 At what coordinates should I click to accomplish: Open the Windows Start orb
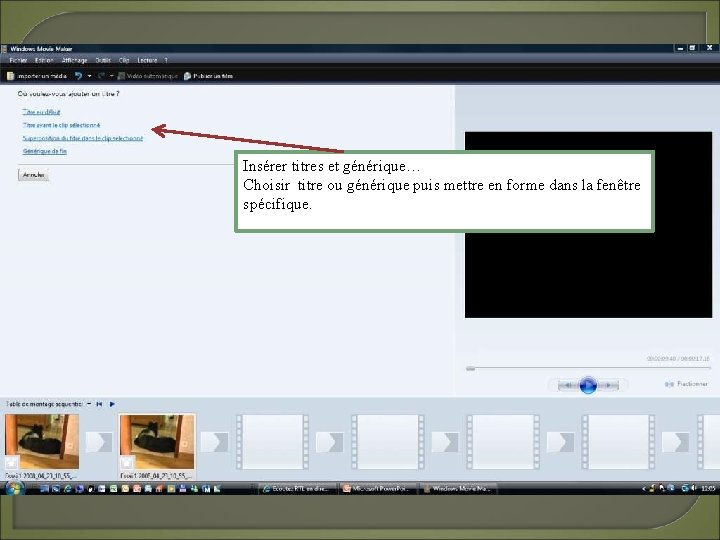(x=14, y=488)
